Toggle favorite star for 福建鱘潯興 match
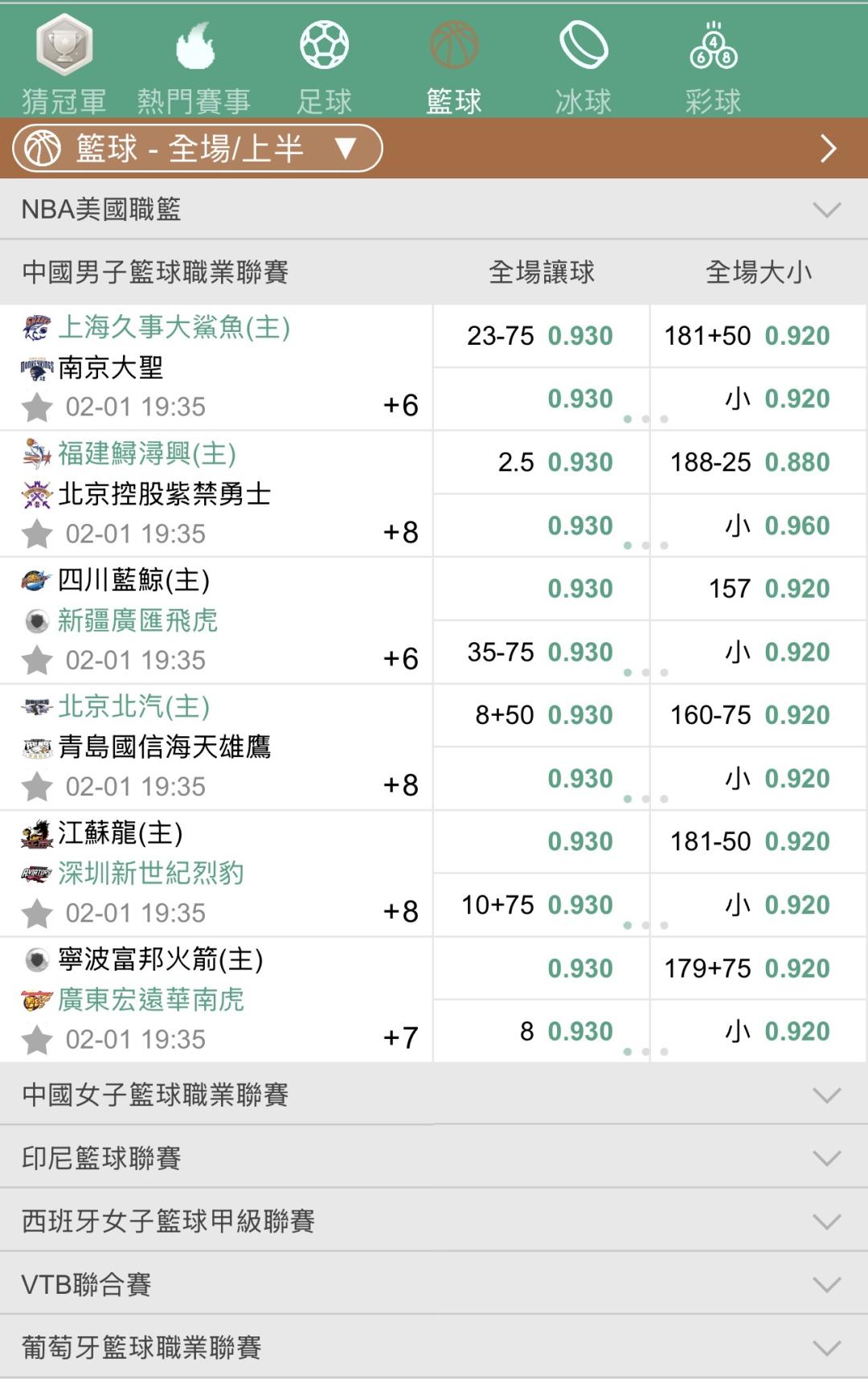The width and height of the screenshot is (868, 1379). 37,534
